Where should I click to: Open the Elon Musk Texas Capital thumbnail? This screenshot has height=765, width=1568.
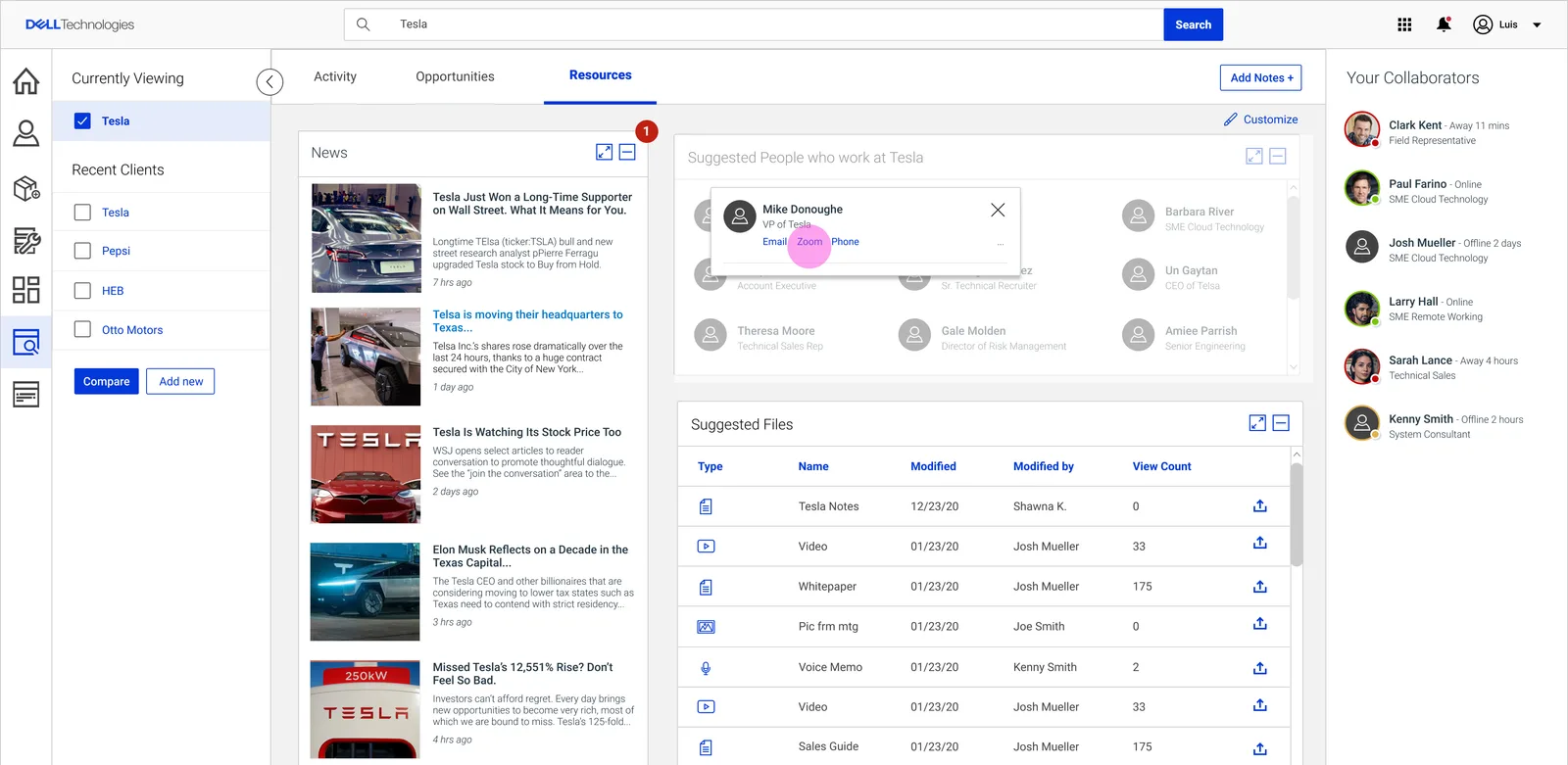tap(366, 592)
